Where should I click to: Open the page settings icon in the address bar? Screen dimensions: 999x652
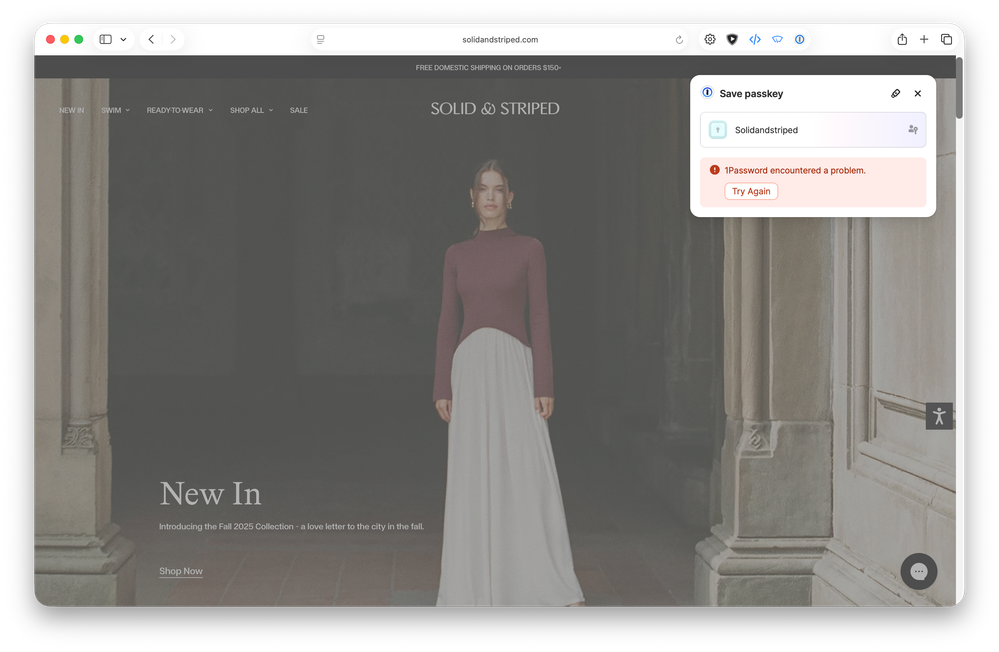point(320,40)
